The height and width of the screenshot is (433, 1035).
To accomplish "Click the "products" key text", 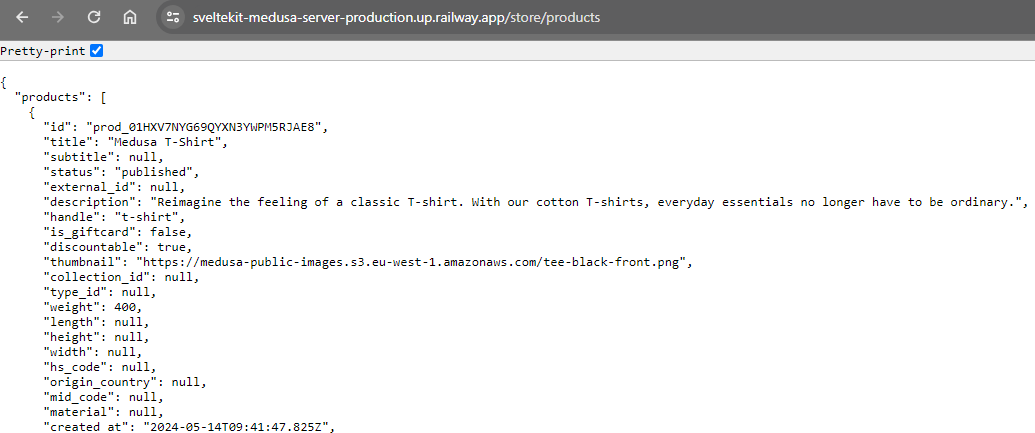I will [x=53, y=98].
